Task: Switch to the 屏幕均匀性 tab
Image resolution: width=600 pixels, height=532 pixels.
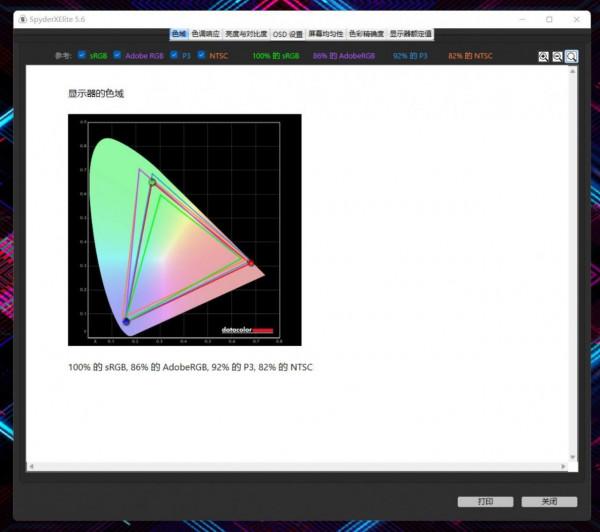Action: coord(325,34)
